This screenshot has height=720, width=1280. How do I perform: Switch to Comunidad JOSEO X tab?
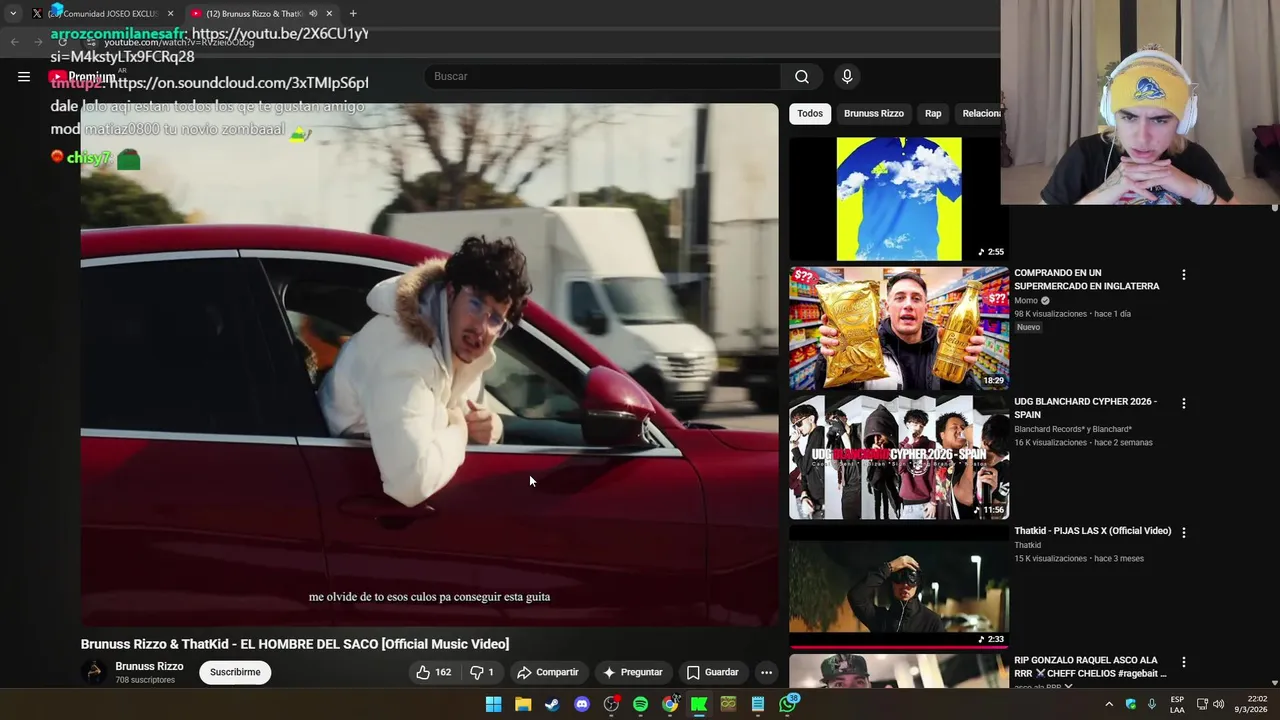(101, 13)
